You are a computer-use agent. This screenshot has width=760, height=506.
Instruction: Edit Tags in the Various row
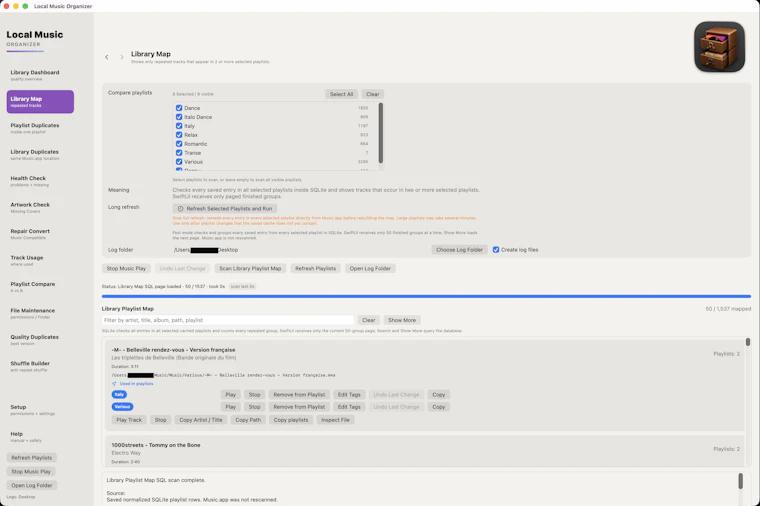point(349,407)
